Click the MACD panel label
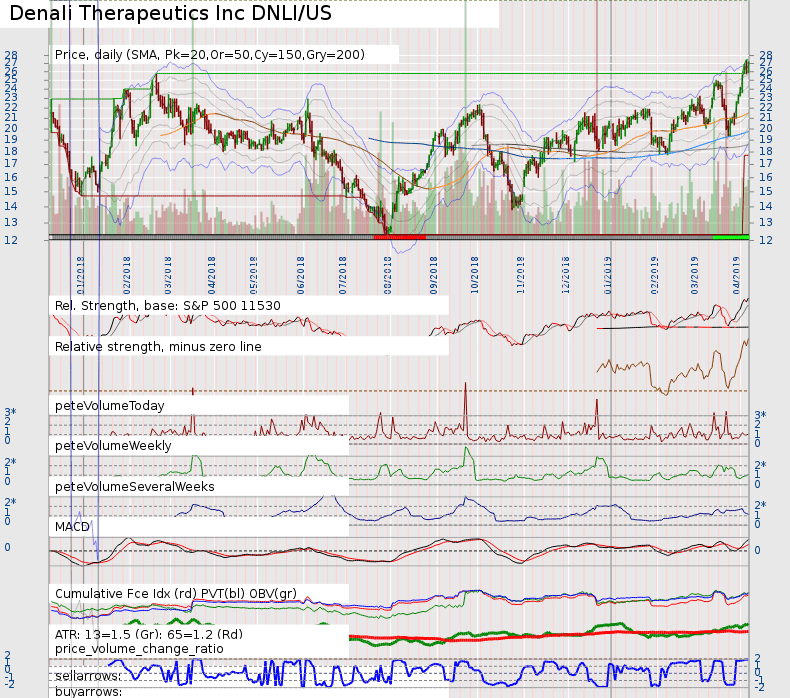The image size is (790, 698). (x=72, y=527)
